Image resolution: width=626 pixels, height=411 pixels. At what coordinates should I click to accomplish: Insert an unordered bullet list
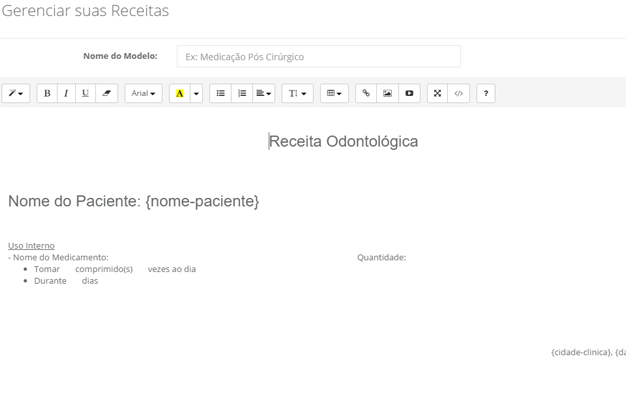coord(221,93)
